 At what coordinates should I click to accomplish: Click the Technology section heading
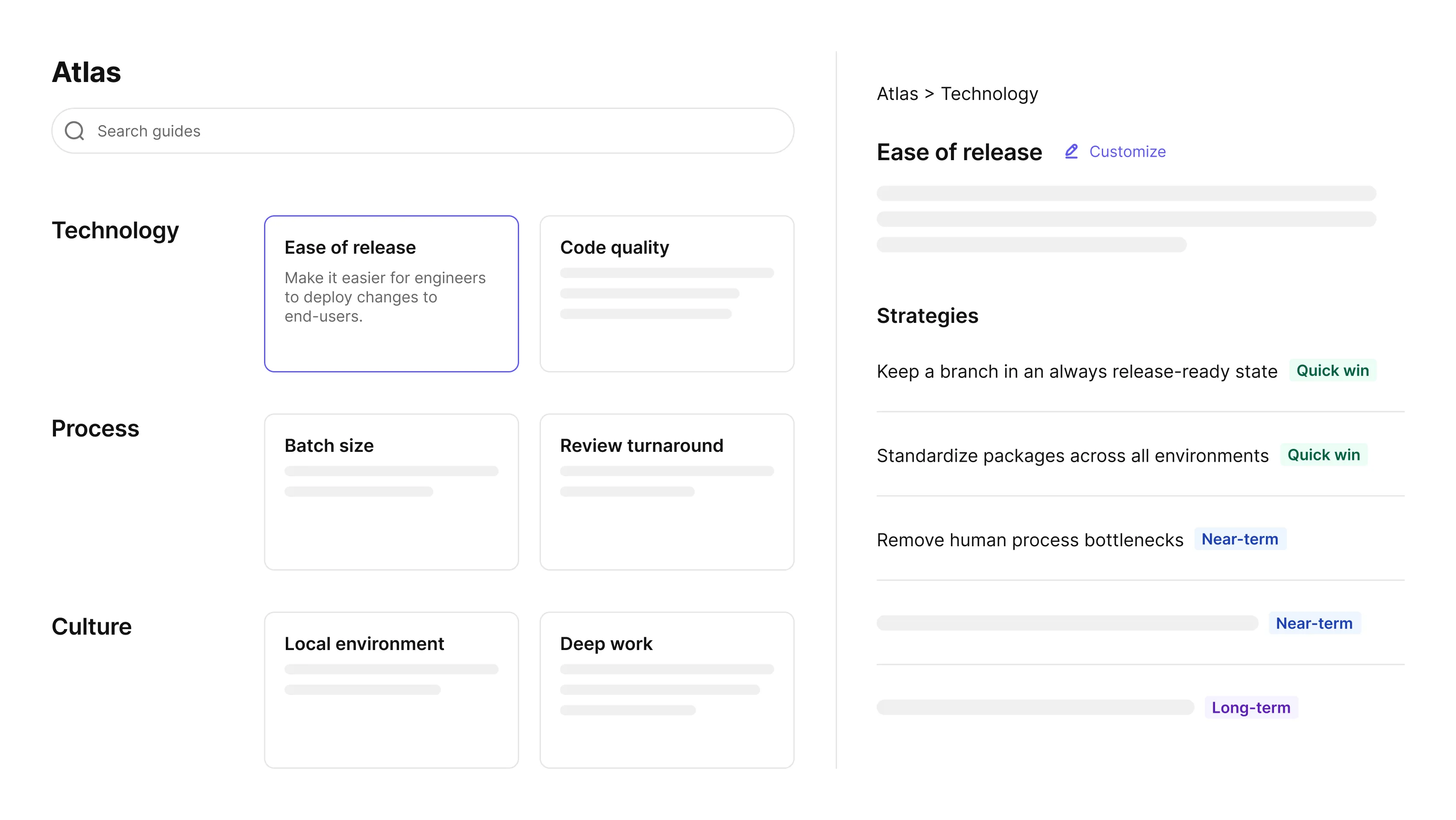point(115,231)
